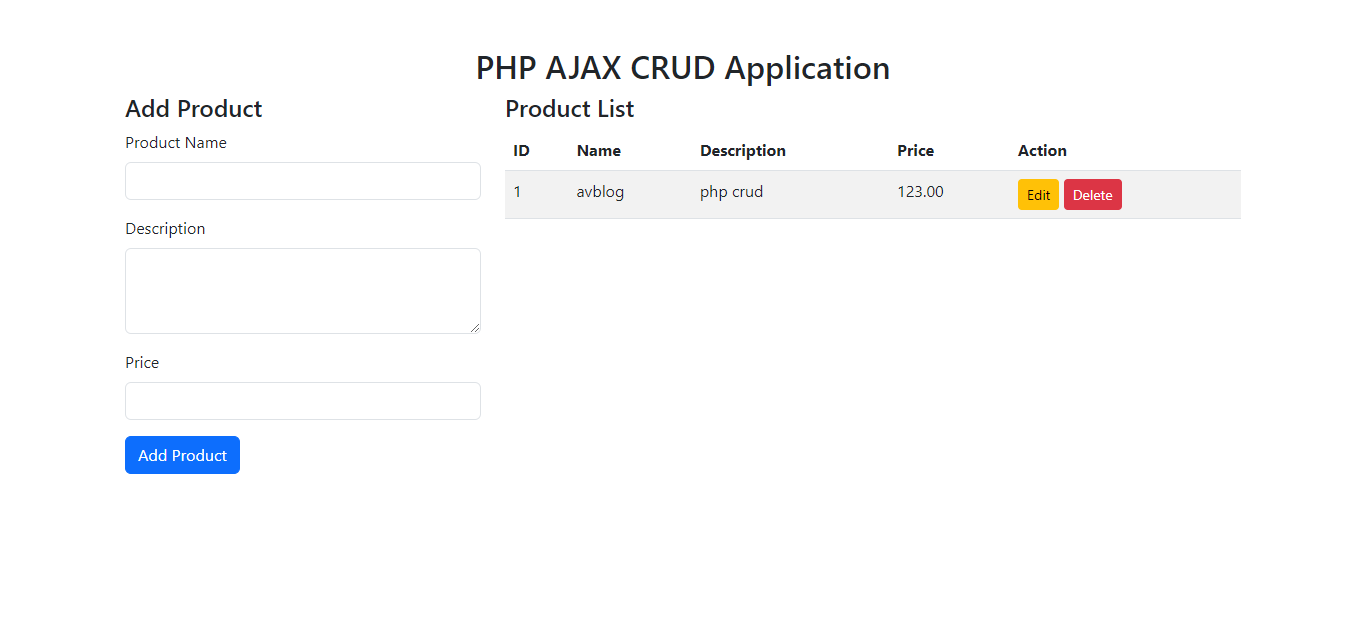
Task: Click the Product Name label
Action: [x=176, y=143]
